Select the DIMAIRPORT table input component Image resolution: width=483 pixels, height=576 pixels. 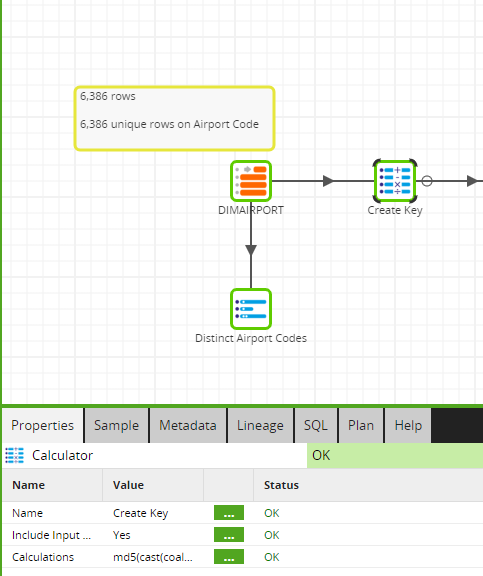point(251,181)
